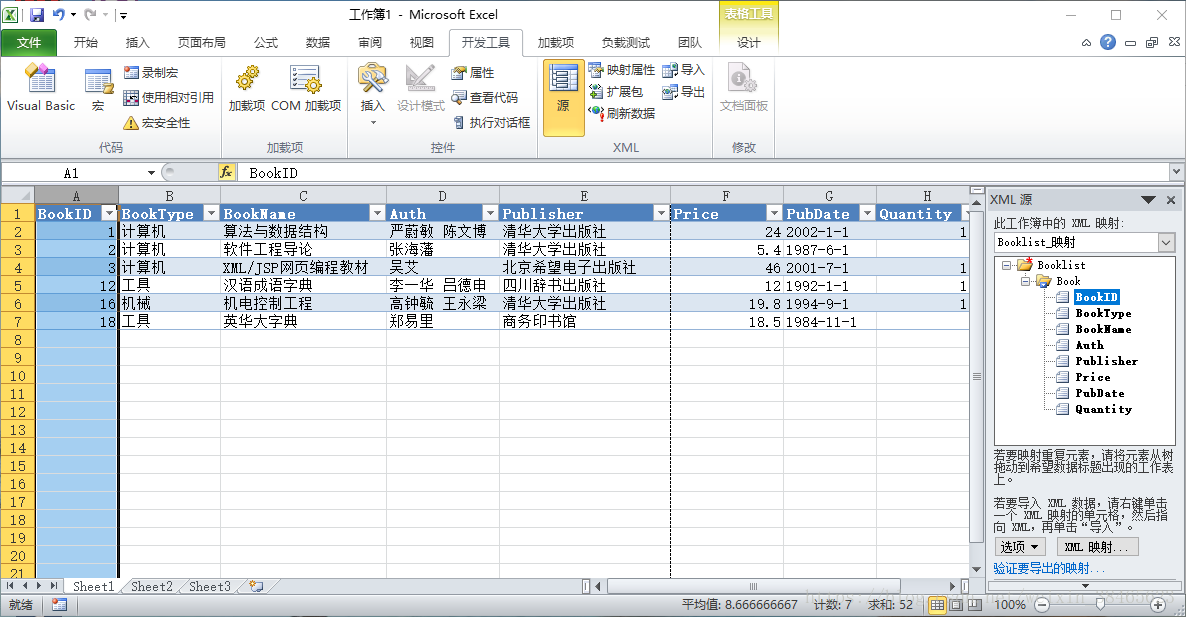1186x617 pixels.
Task: Open the BookType column filter dropdown
Action: coord(211,213)
